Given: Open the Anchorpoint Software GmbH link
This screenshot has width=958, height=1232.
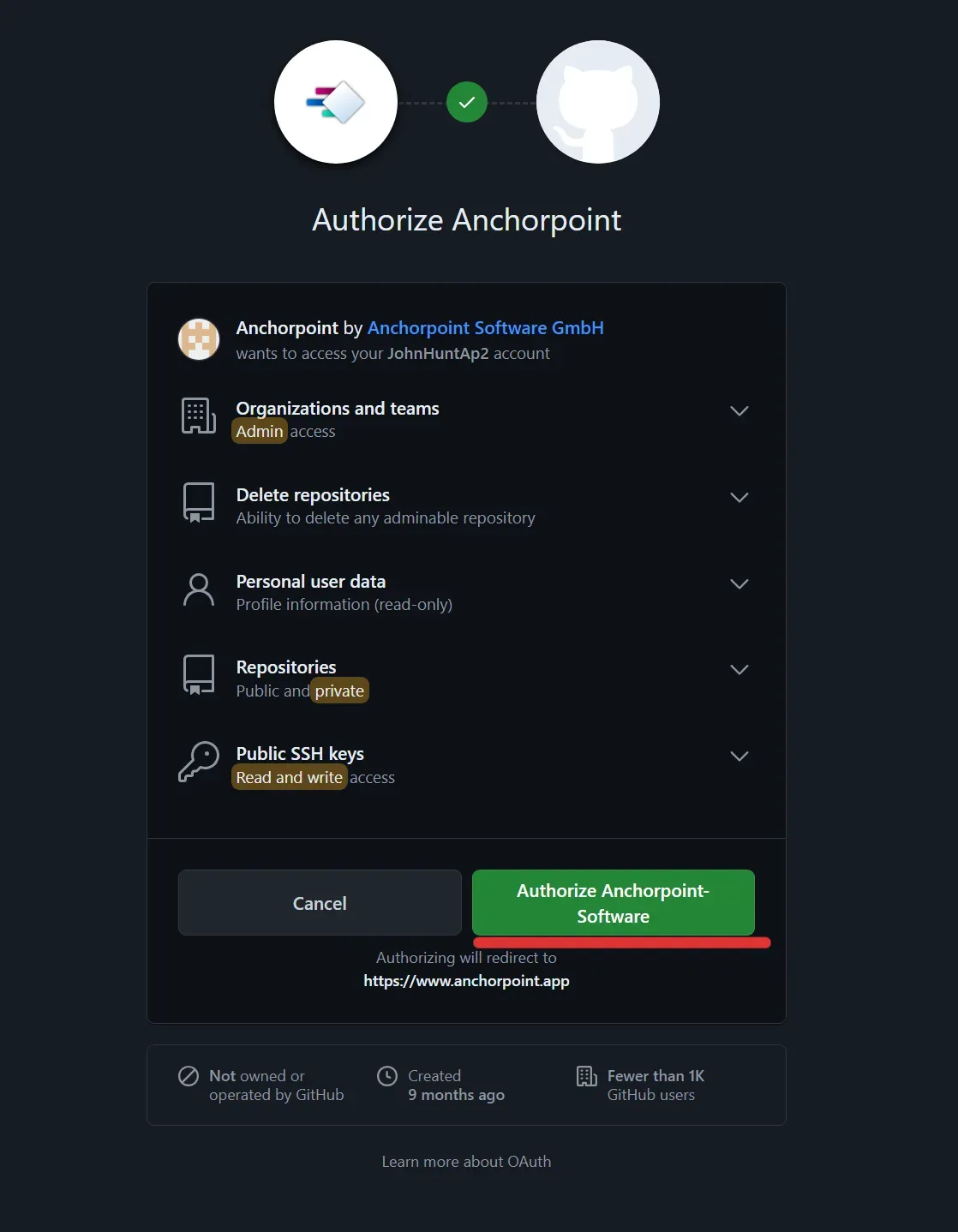Looking at the screenshot, I should (485, 327).
